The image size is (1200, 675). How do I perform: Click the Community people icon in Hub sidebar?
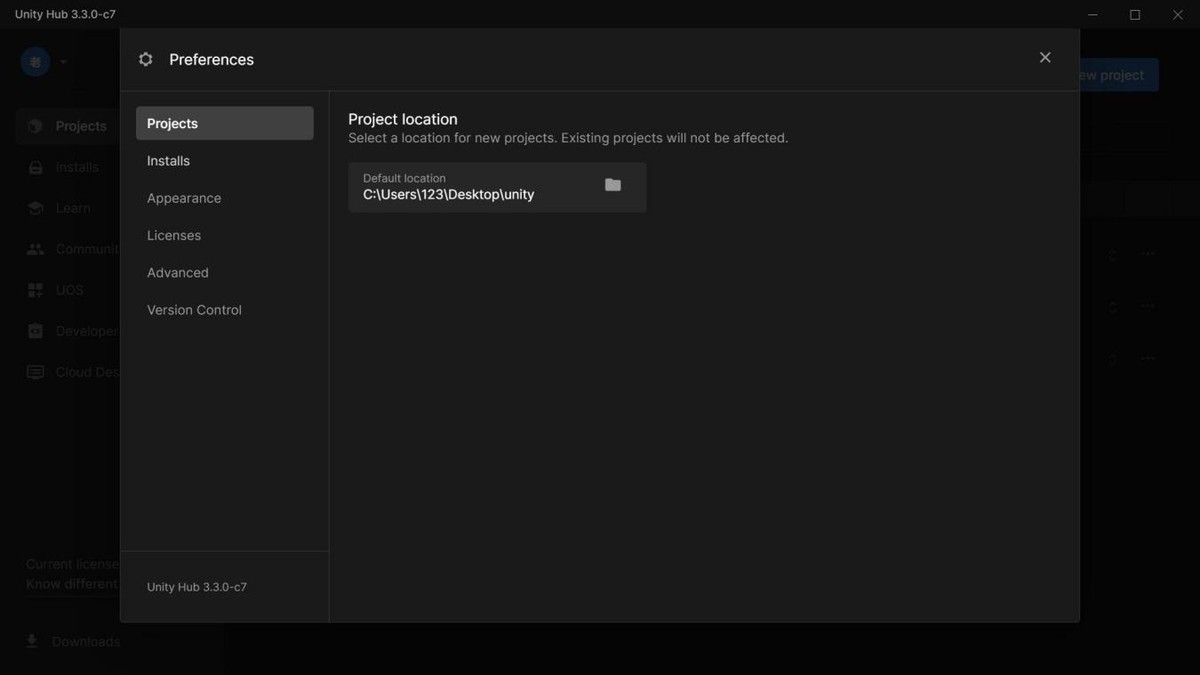(x=36, y=249)
